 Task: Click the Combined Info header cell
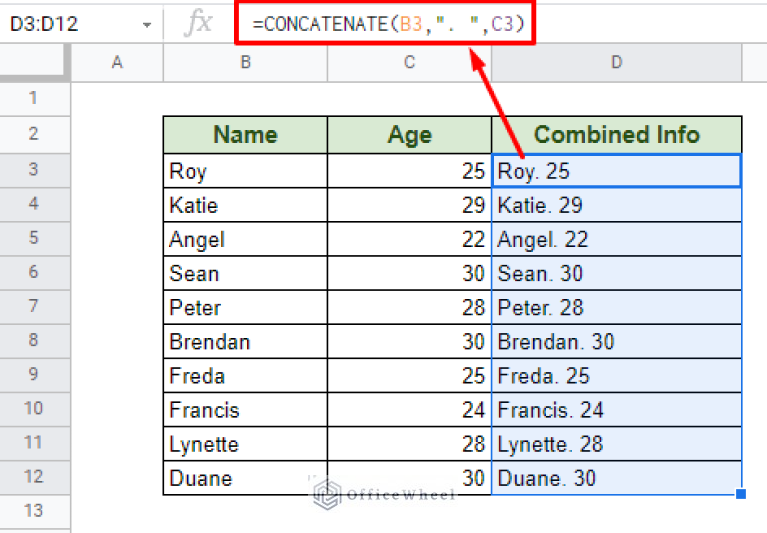616,135
